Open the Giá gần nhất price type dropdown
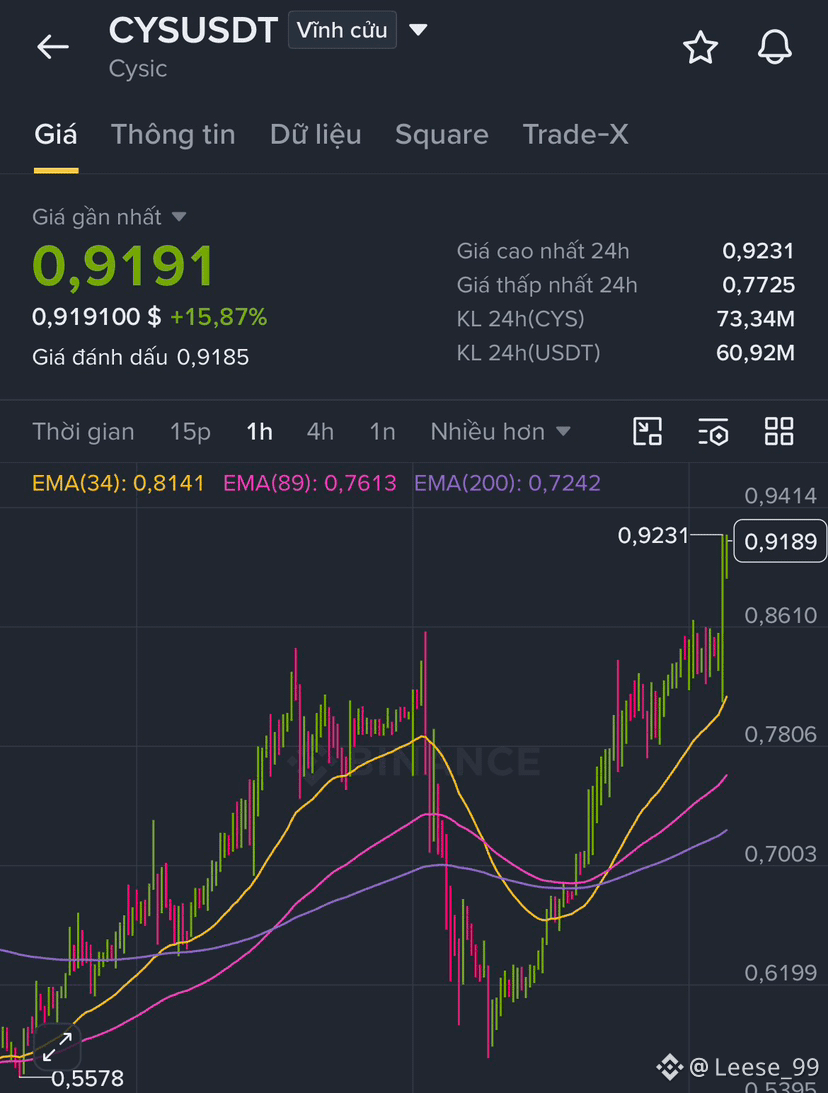The height and width of the screenshot is (1093, 828). pyautogui.click(x=109, y=217)
